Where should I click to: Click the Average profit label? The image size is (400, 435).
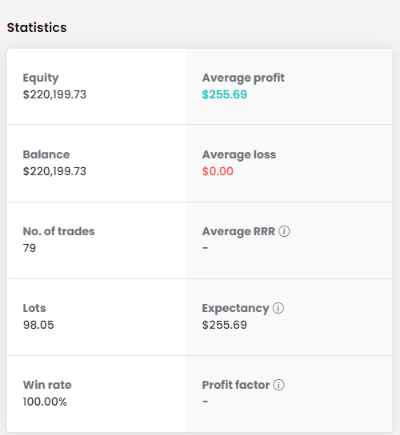pyautogui.click(x=243, y=78)
